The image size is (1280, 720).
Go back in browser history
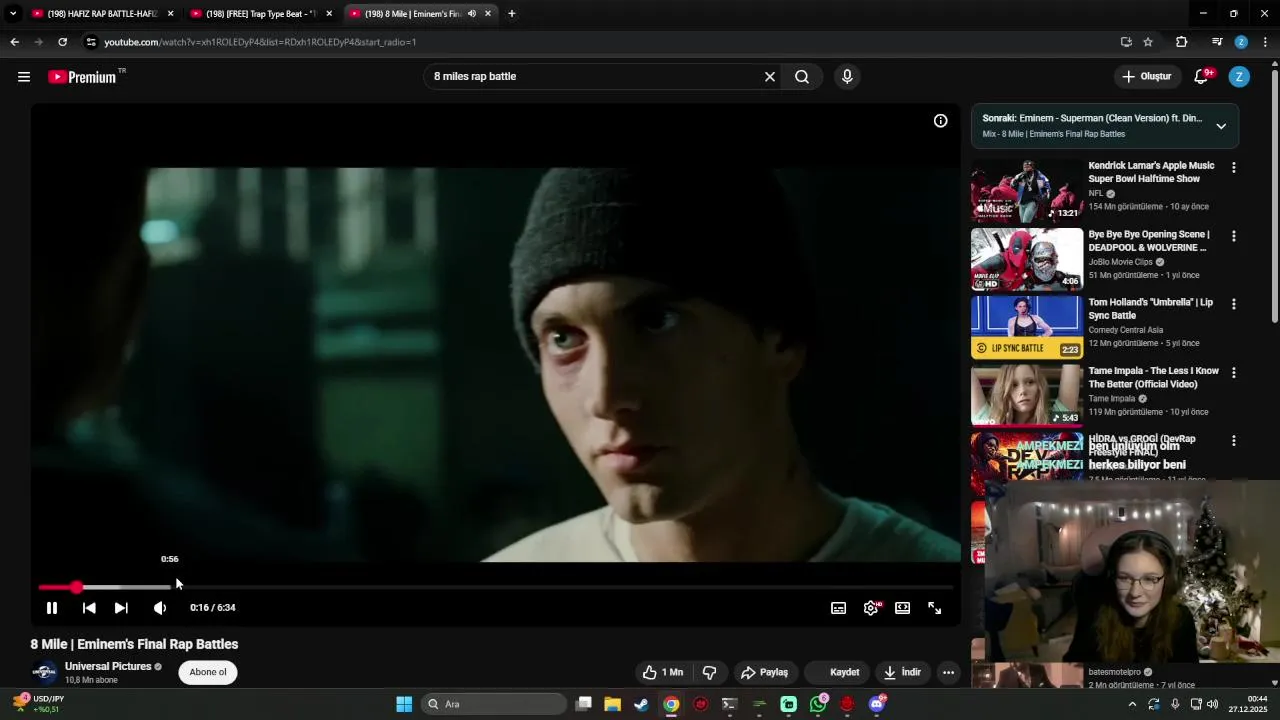14,42
